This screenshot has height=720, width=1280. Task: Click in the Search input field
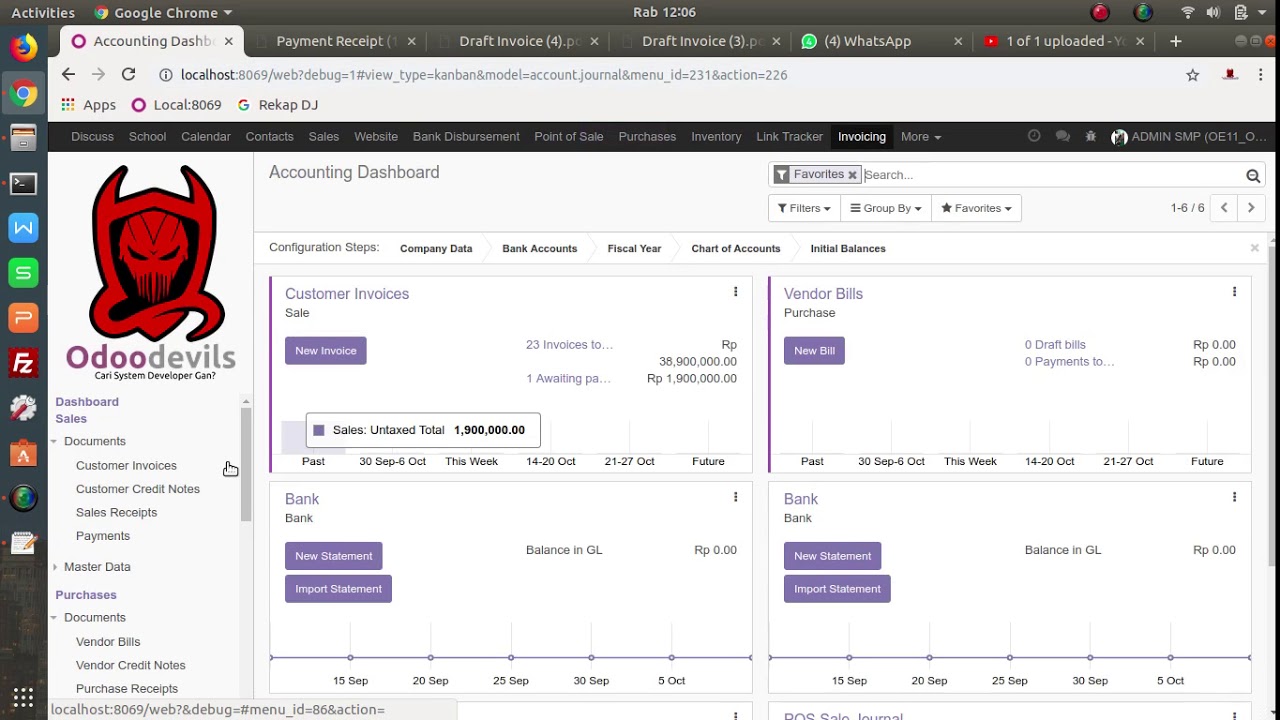[x=1050, y=175]
